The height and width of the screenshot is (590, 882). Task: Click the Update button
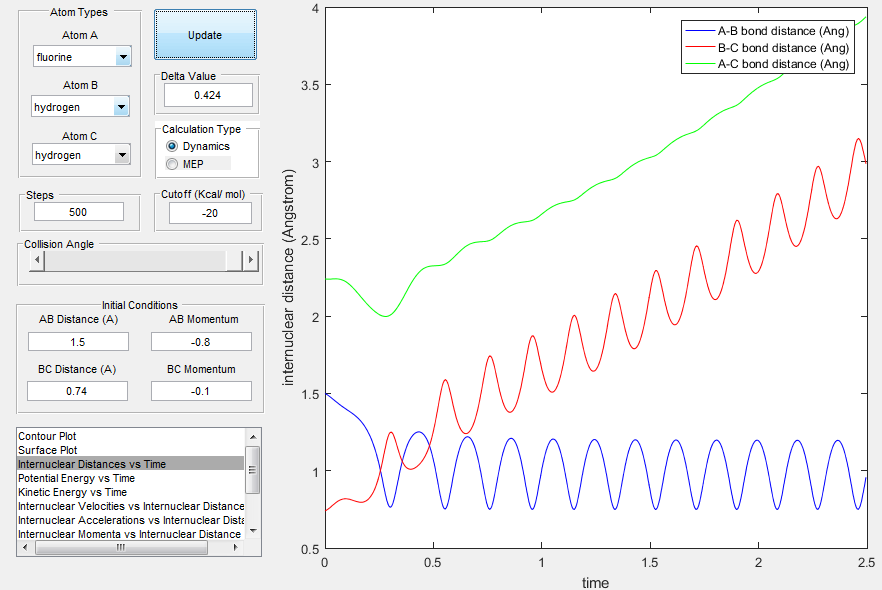(x=205, y=35)
